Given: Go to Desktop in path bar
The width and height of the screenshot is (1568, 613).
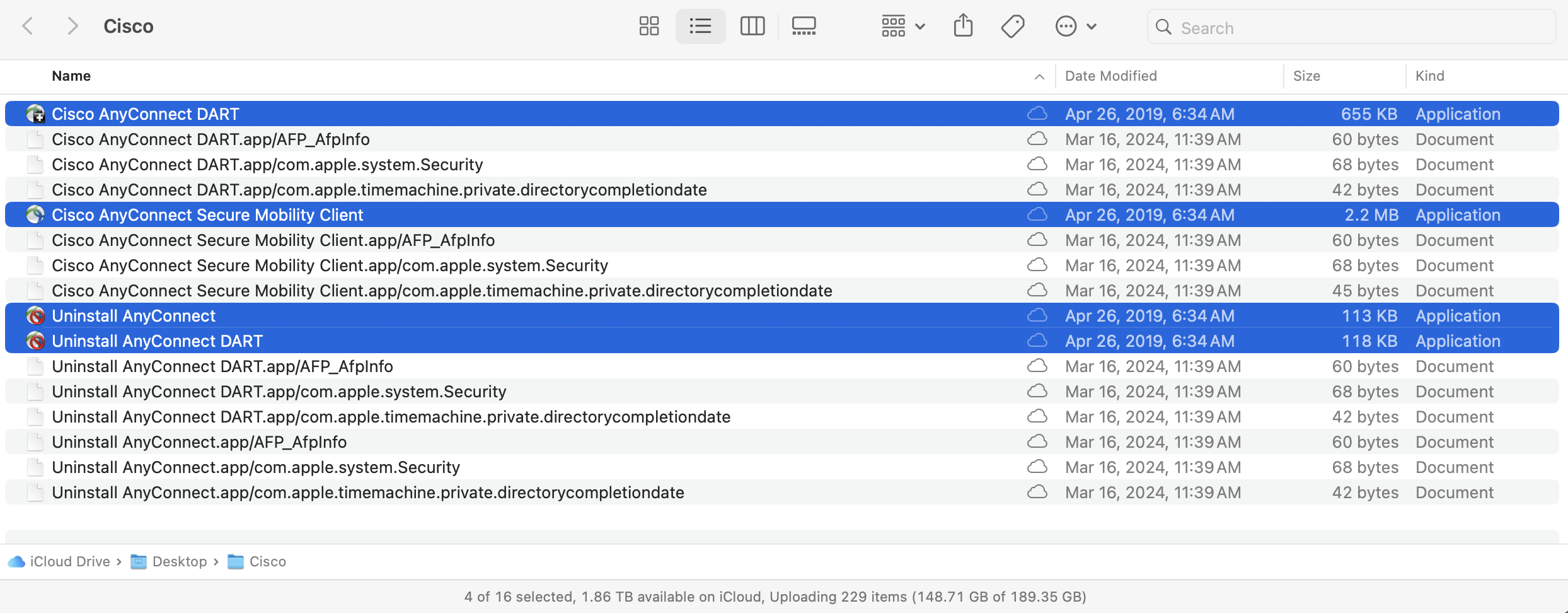Looking at the screenshot, I should point(179,561).
